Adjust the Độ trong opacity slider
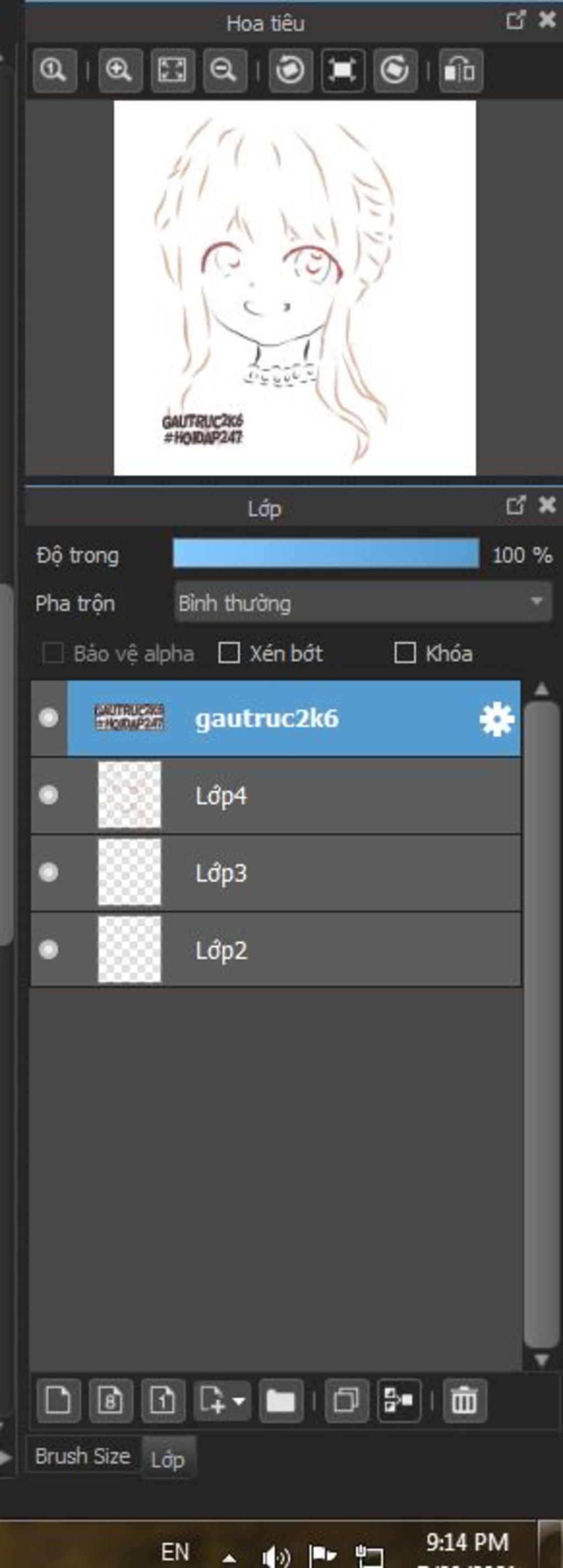This screenshot has width=563, height=1568. pos(326,554)
